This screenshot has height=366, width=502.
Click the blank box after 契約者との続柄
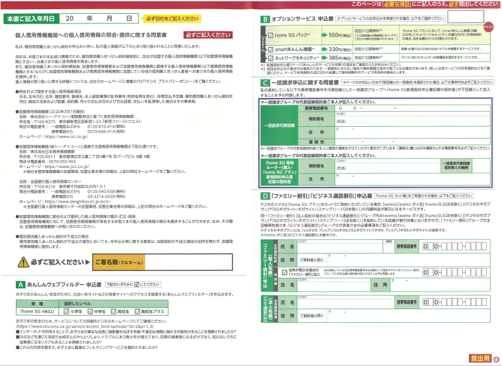click(481, 166)
